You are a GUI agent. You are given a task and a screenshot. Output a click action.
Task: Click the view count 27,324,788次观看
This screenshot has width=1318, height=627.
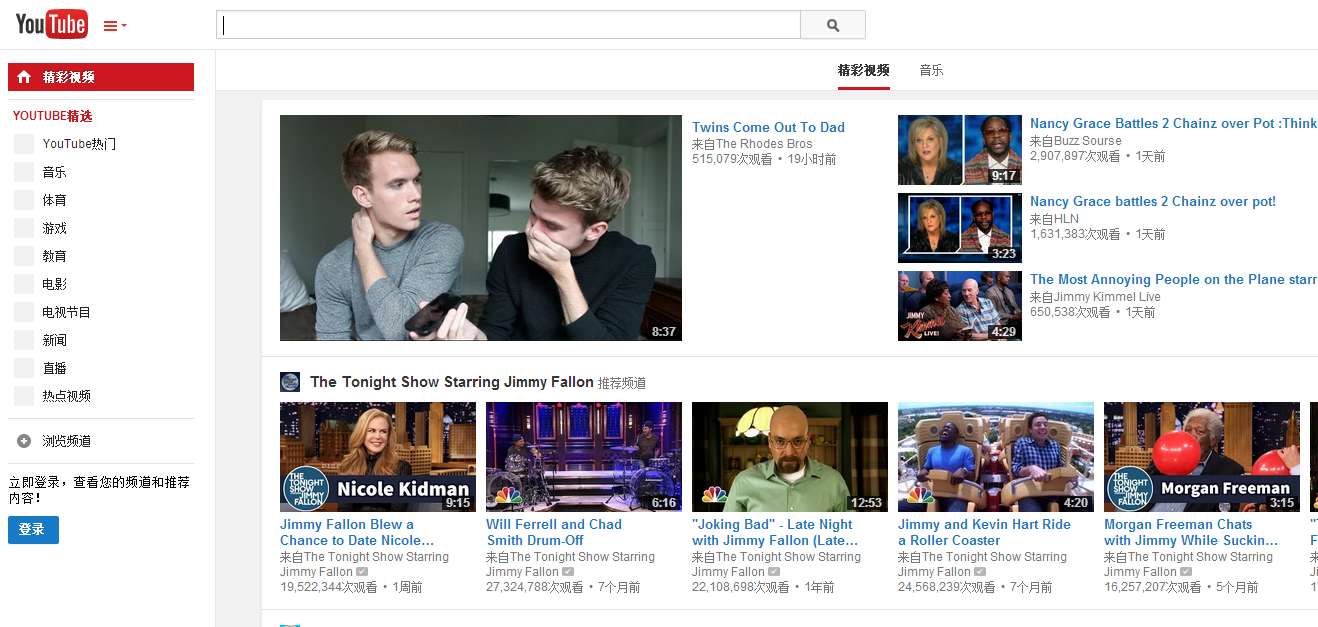tap(535, 587)
